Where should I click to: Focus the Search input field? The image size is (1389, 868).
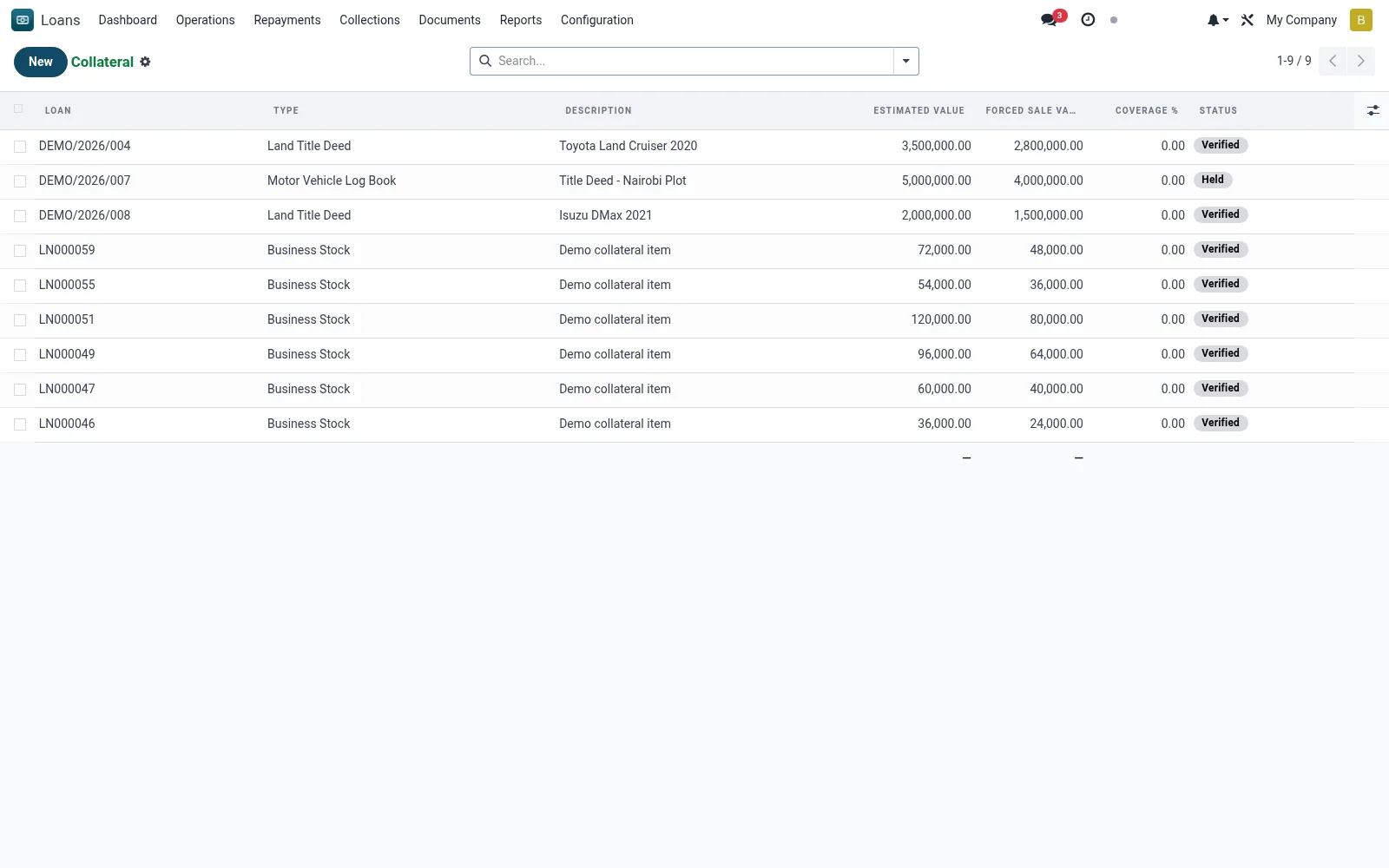point(694,61)
